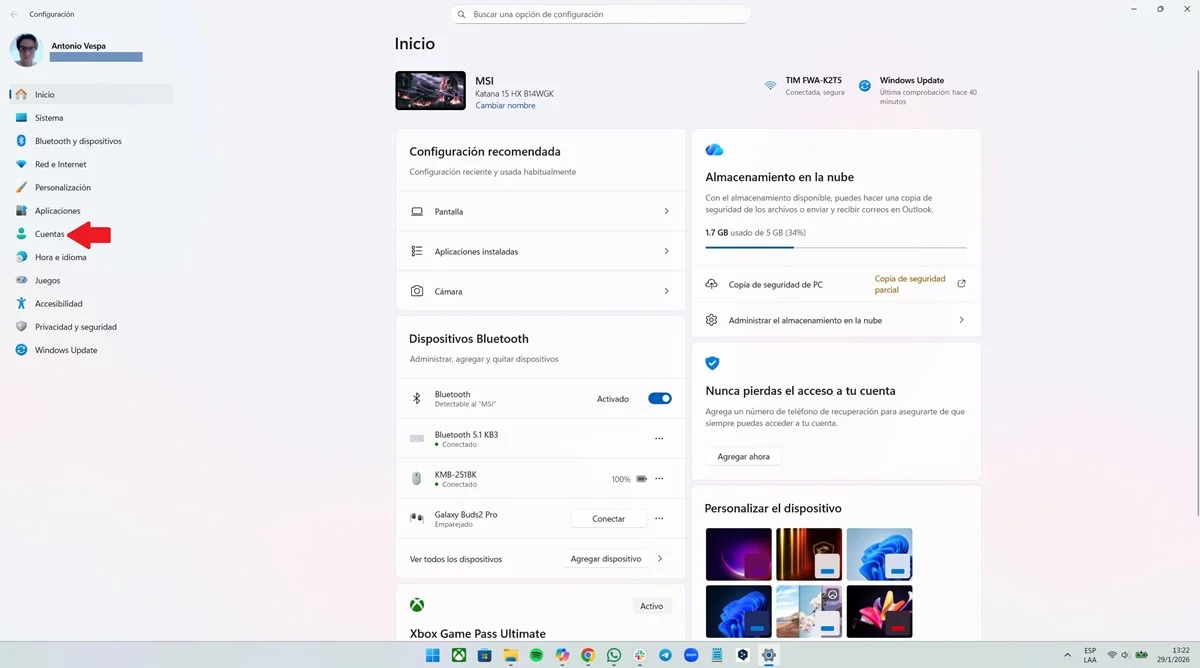Image resolution: width=1200 pixels, height=668 pixels.
Task: Go back with the arrow beside Configuración
Action: 14,14
